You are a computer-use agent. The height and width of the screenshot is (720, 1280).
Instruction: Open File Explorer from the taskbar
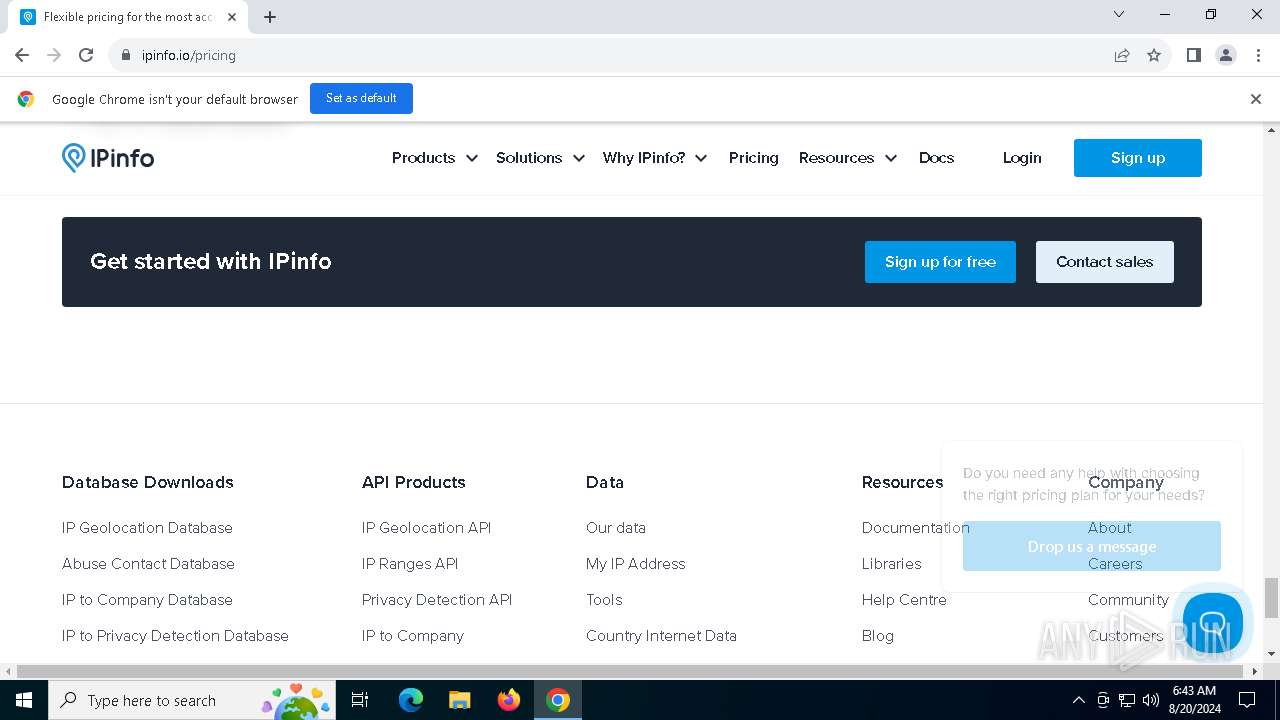click(x=460, y=700)
